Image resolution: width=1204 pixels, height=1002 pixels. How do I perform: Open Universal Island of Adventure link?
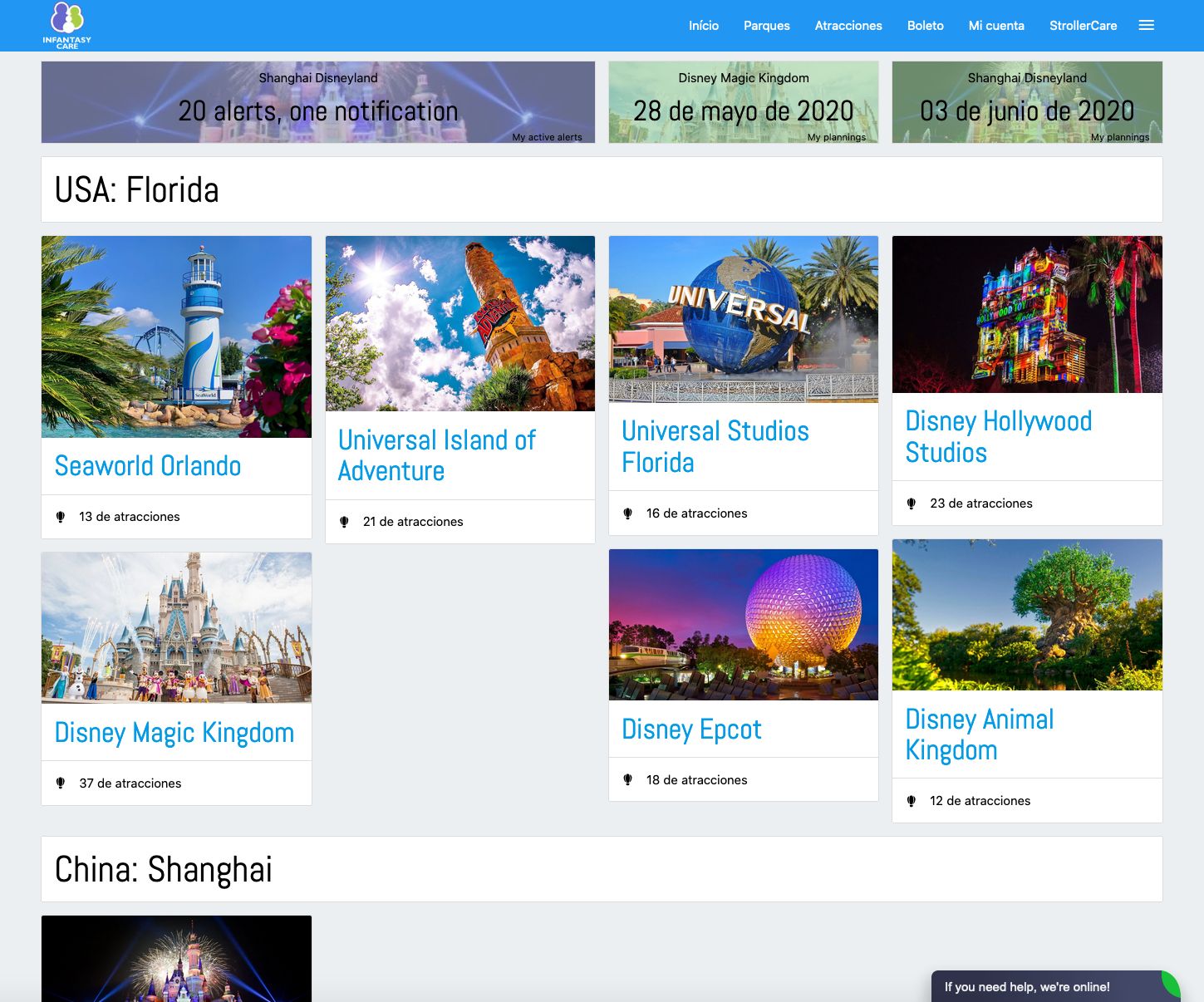coord(436,455)
